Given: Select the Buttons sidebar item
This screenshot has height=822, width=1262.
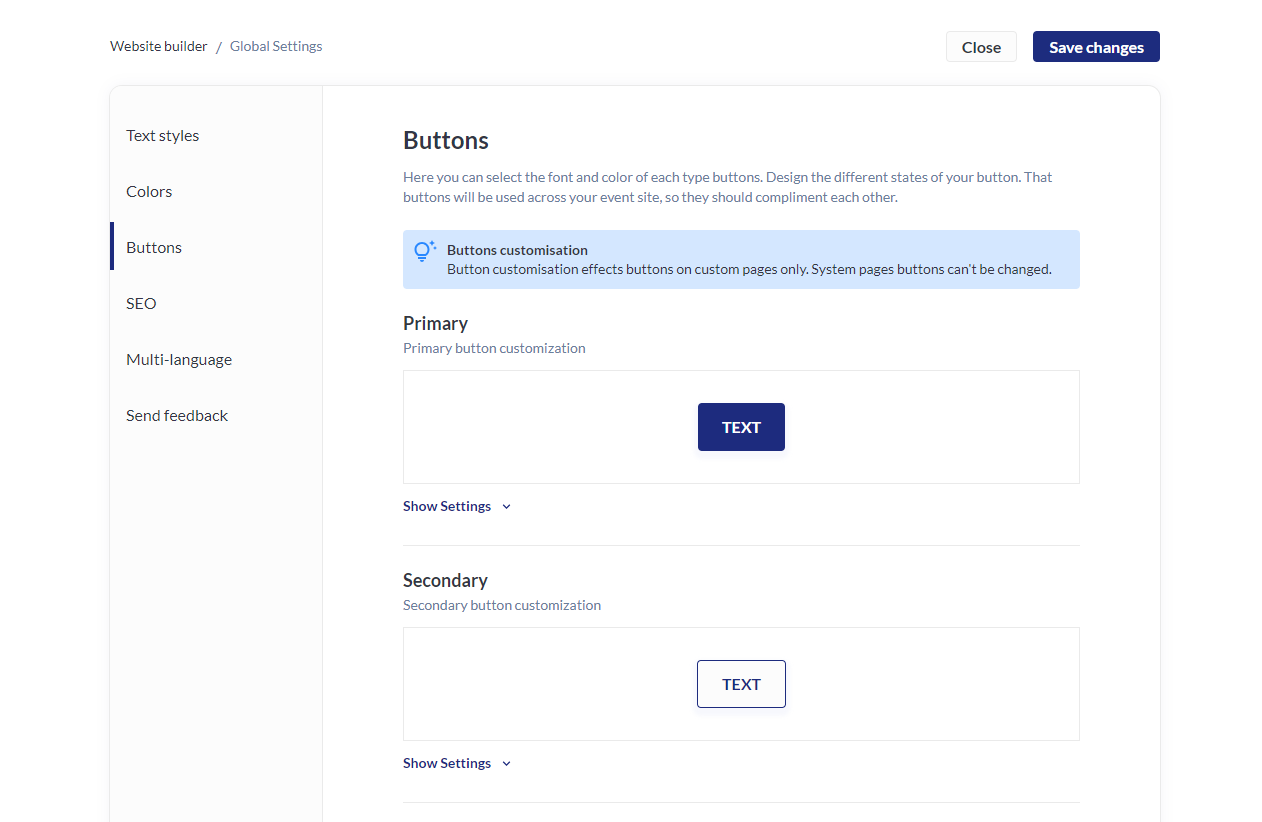Looking at the screenshot, I should (x=154, y=248).
